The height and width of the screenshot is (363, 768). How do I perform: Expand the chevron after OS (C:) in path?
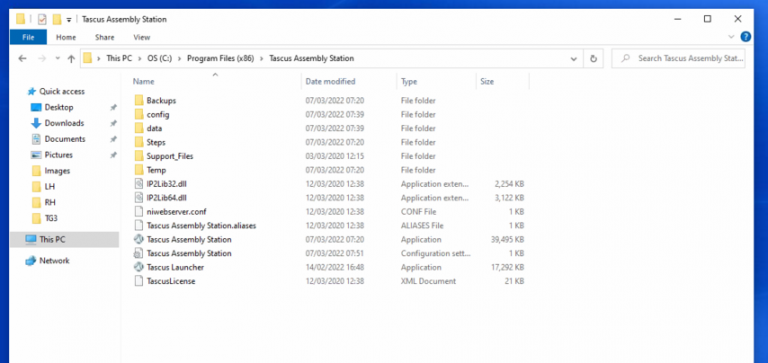coord(179,58)
